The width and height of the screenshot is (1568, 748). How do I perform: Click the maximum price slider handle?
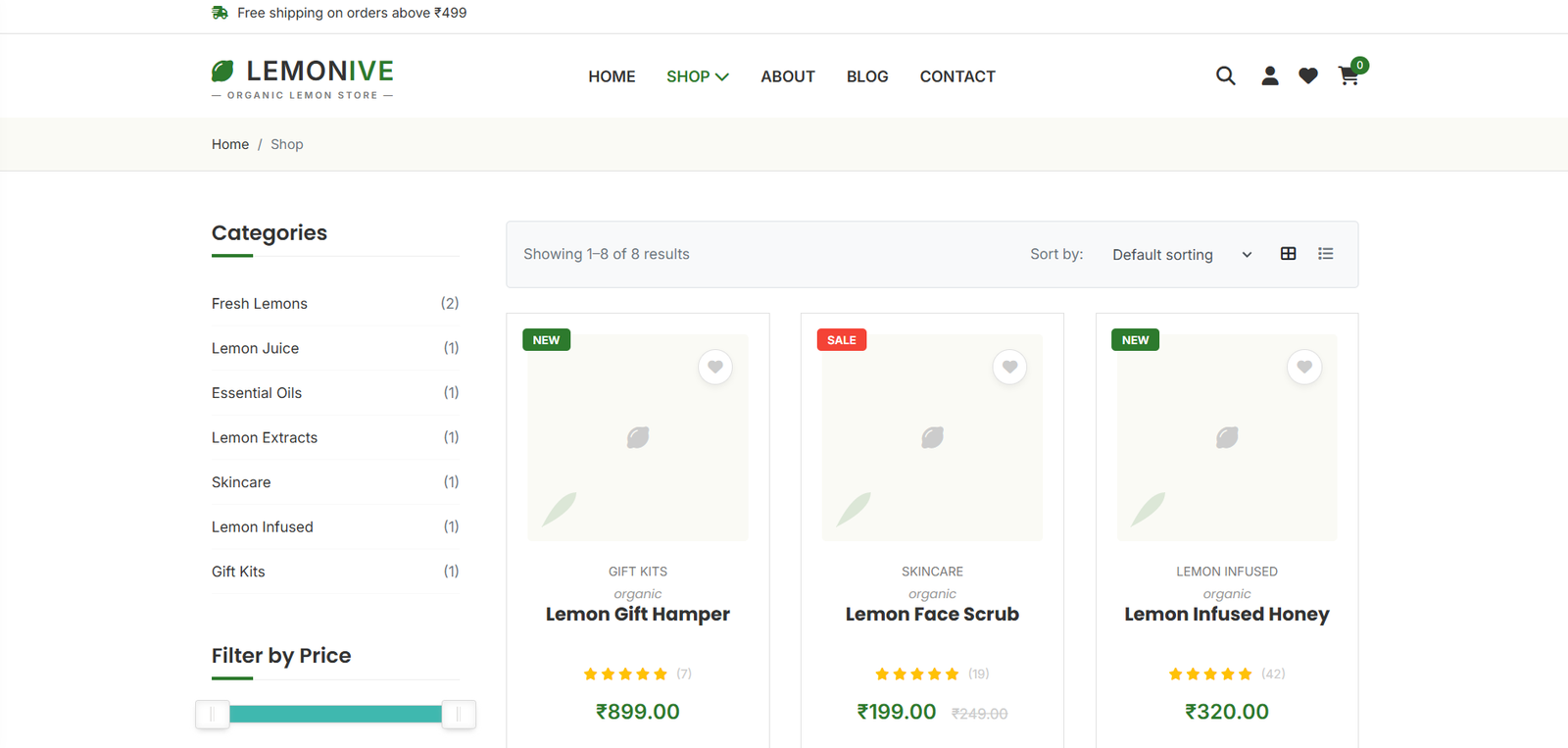tap(458, 714)
